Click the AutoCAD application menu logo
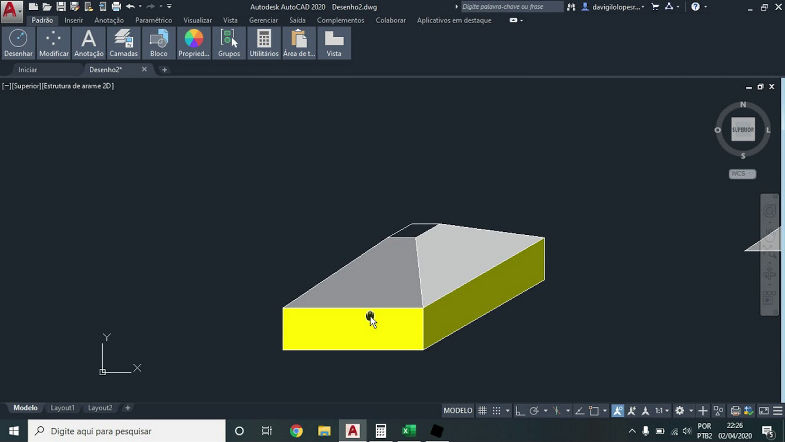 13,11
